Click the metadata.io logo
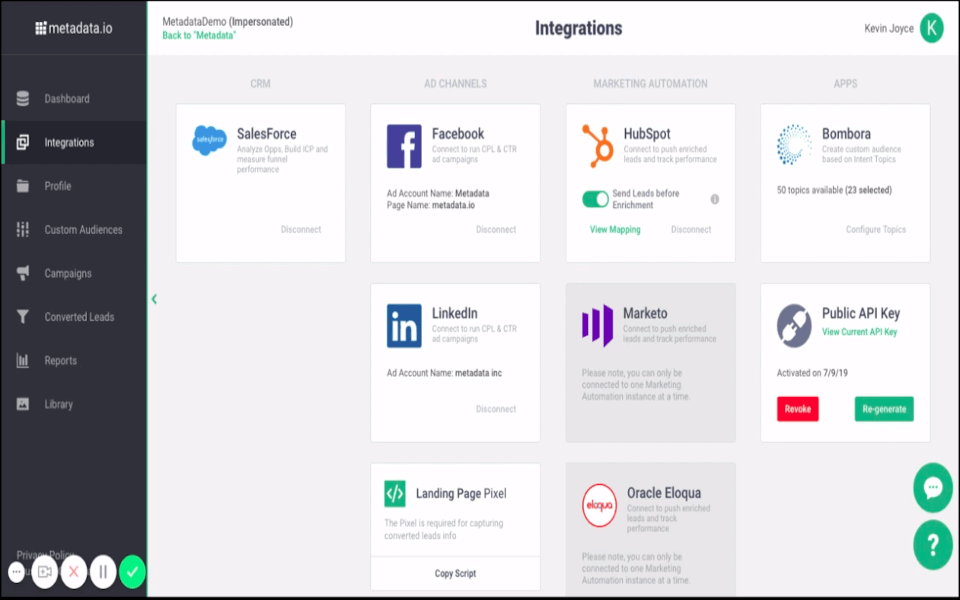The width and height of the screenshot is (960, 600). (73, 28)
